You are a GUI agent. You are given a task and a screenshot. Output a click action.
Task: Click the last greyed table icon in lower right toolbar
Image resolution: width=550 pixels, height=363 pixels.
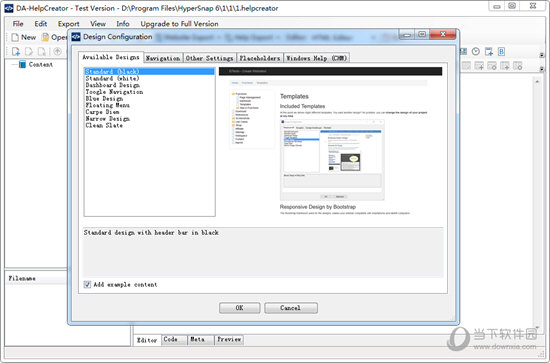518,66
